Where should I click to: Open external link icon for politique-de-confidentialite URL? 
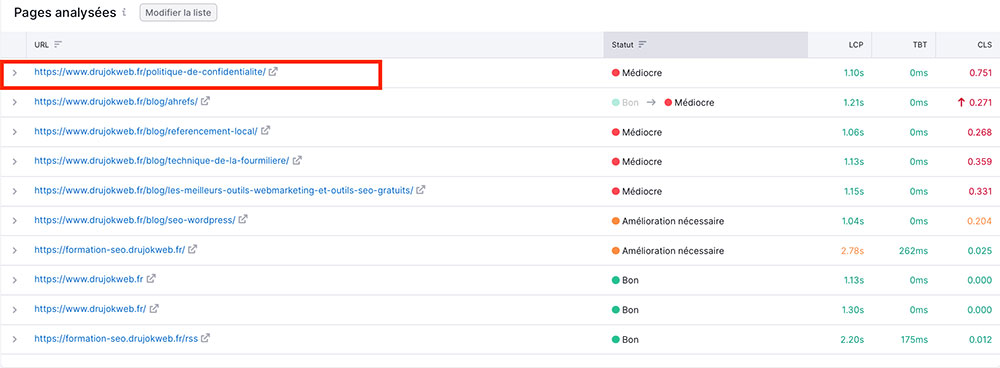click(273, 72)
